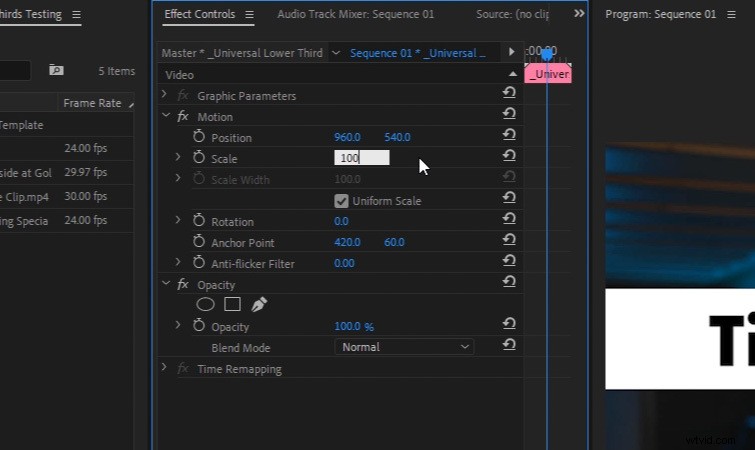
Task: Reset the Scale parameter
Action: coord(509,155)
